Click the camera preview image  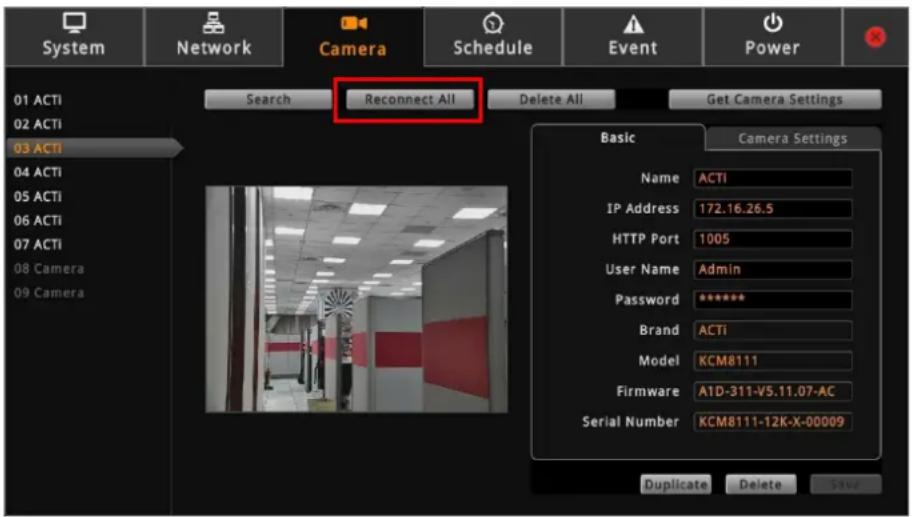(x=357, y=299)
